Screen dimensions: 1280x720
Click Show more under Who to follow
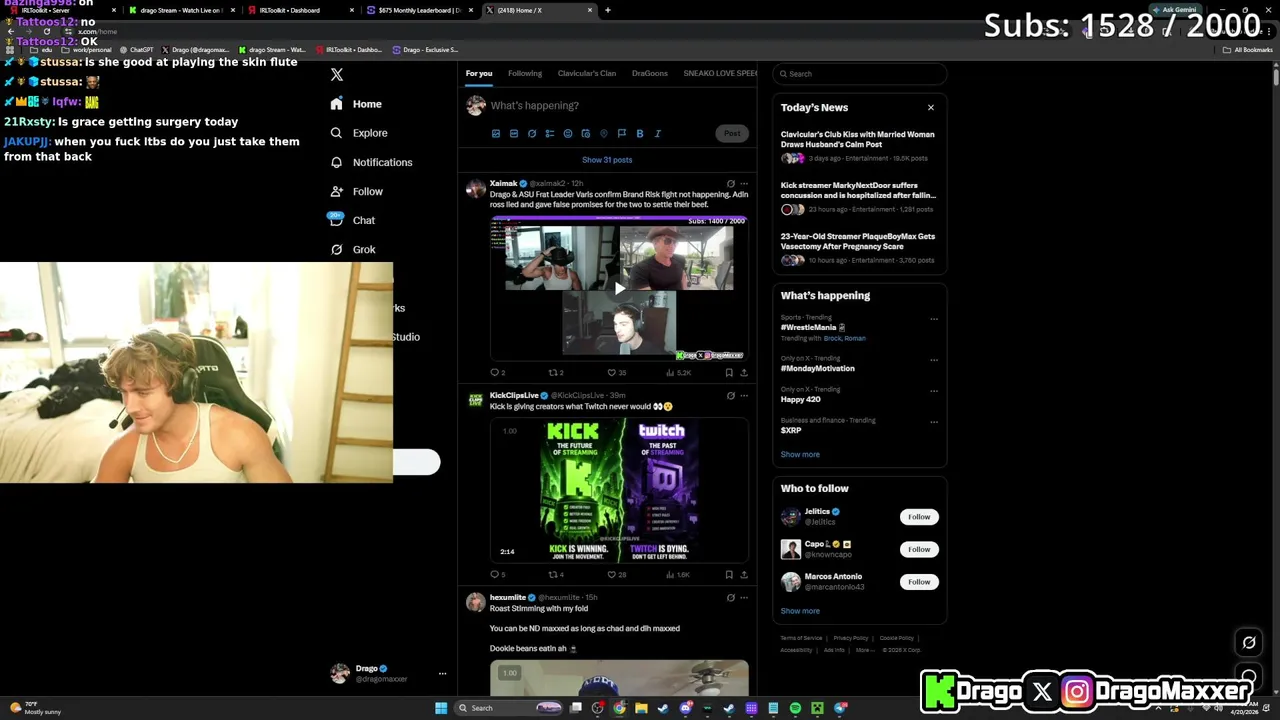pos(800,611)
